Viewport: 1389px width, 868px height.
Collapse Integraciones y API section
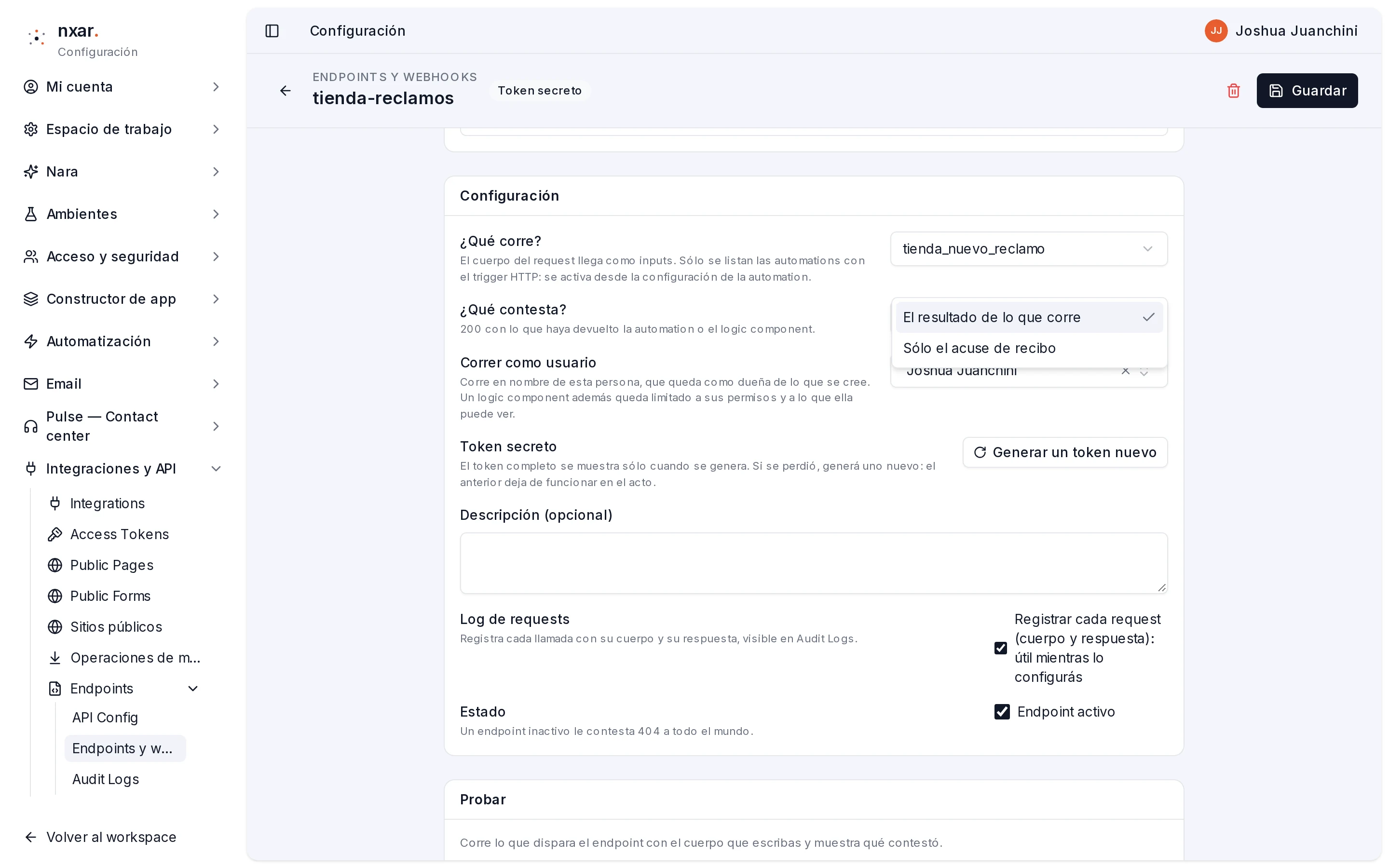tap(122, 469)
